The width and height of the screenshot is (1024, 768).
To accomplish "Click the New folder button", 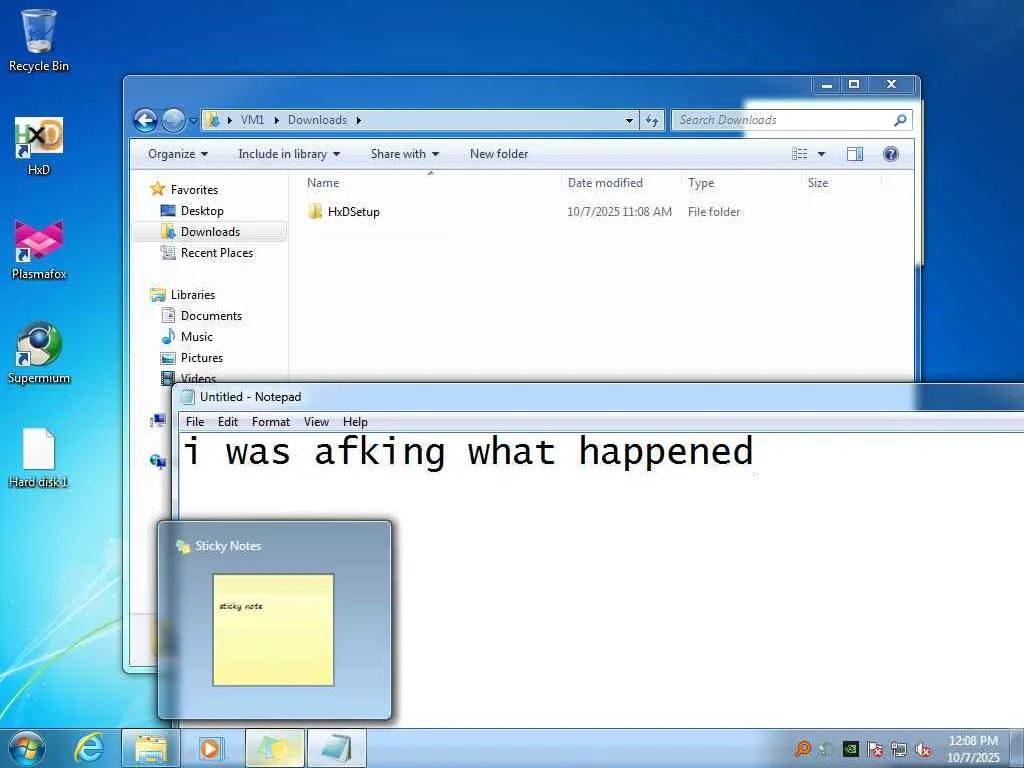I will tap(499, 154).
